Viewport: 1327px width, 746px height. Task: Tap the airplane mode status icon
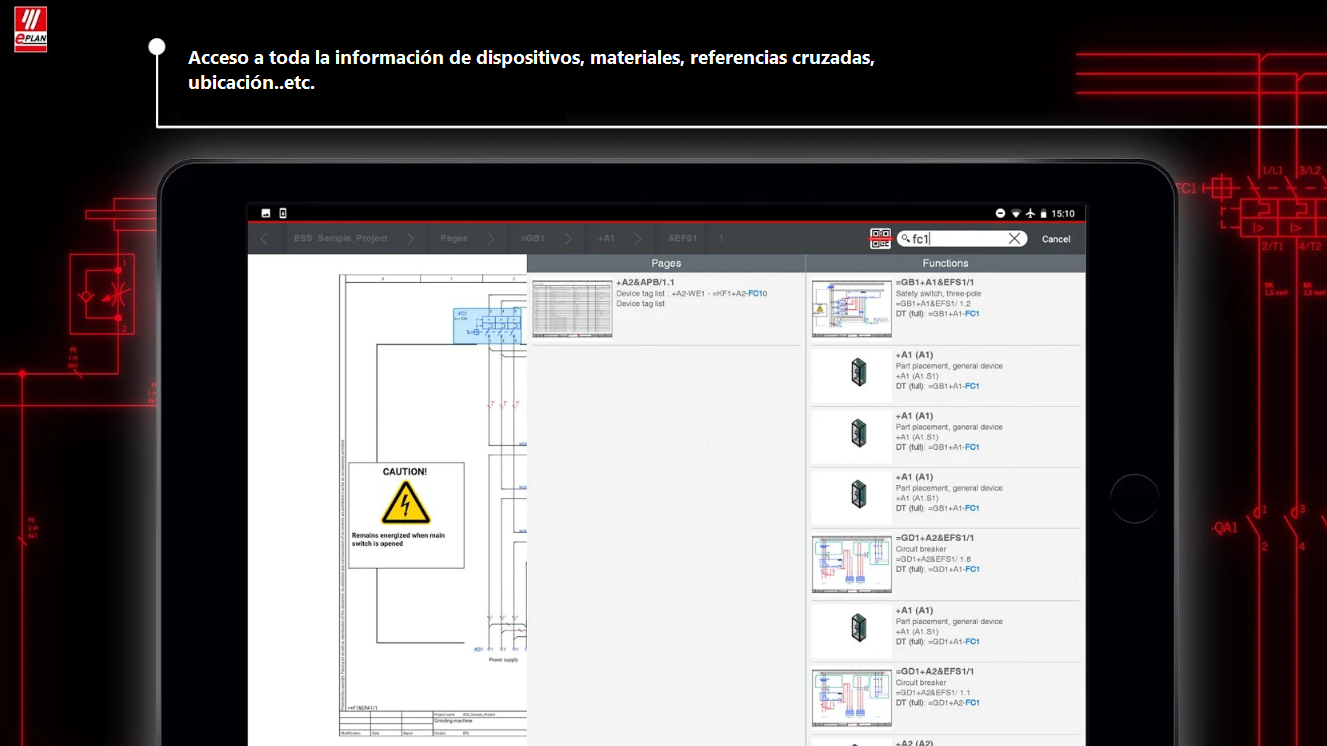pyautogui.click(x=1030, y=213)
